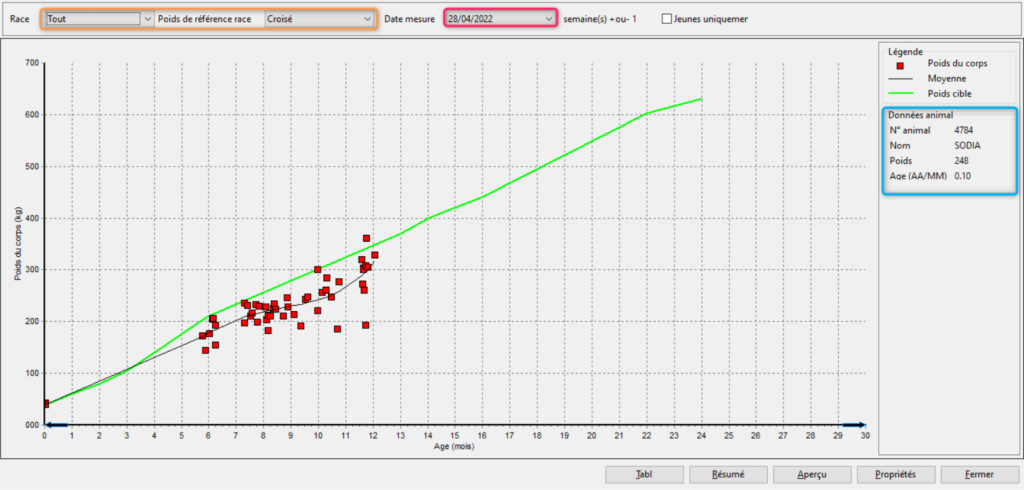Click the Poids value 248
Screen dimensions: 1024x490
(x=962, y=160)
